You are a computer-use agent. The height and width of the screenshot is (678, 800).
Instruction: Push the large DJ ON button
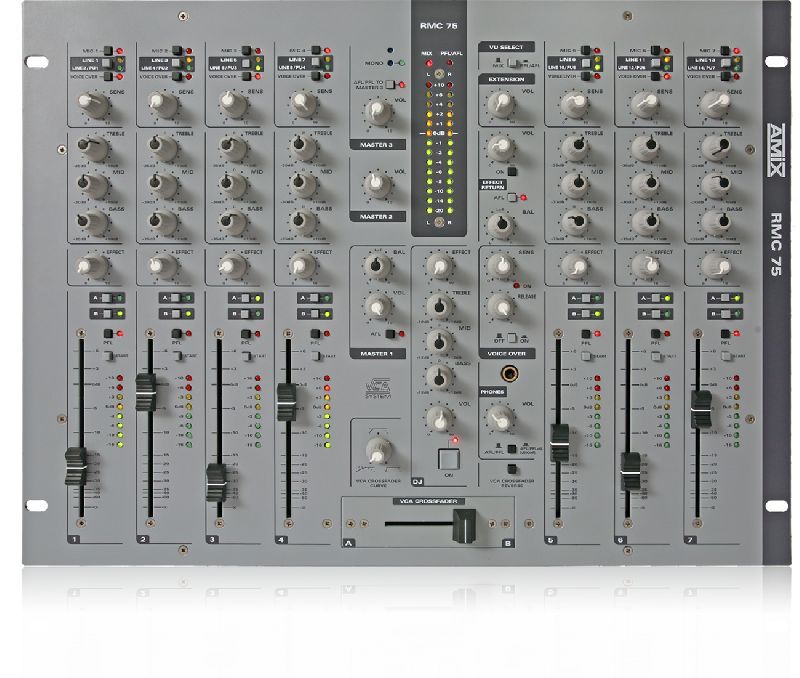[448, 459]
